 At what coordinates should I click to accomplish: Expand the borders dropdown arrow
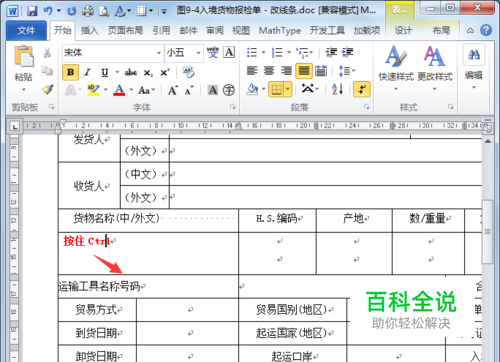tap(288, 89)
